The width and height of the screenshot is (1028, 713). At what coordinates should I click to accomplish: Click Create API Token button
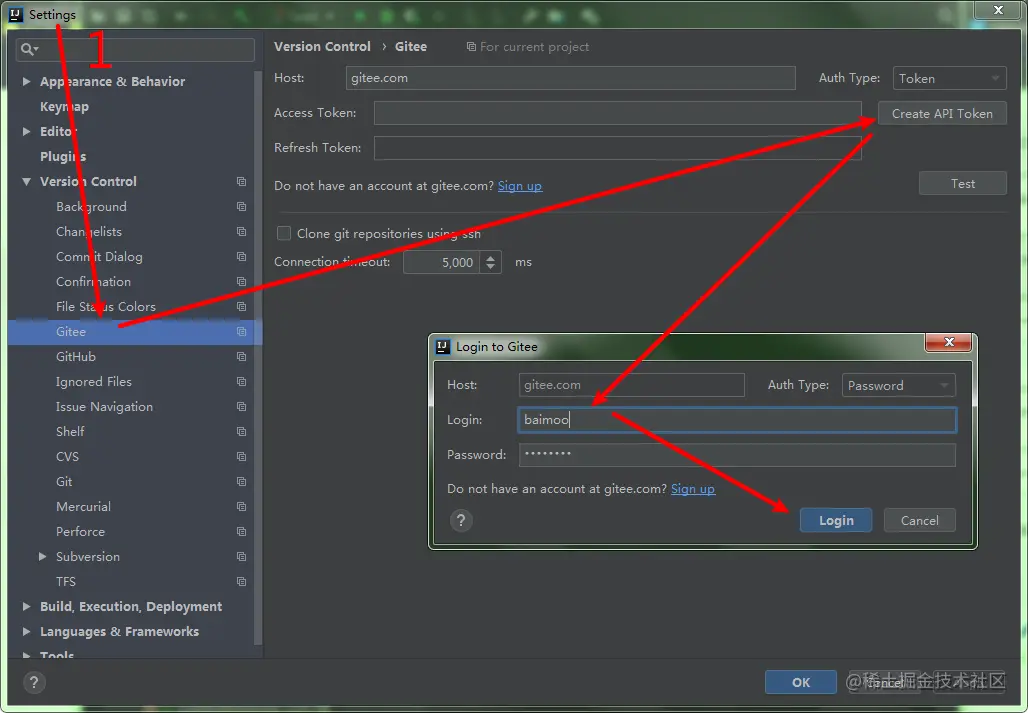pyautogui.click(x=942, y=113)
